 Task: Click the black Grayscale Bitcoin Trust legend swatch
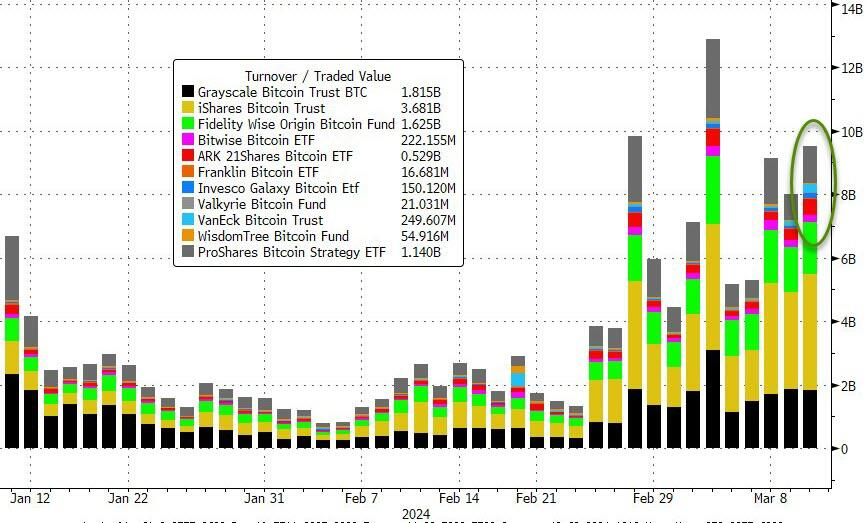coord(188,92)
